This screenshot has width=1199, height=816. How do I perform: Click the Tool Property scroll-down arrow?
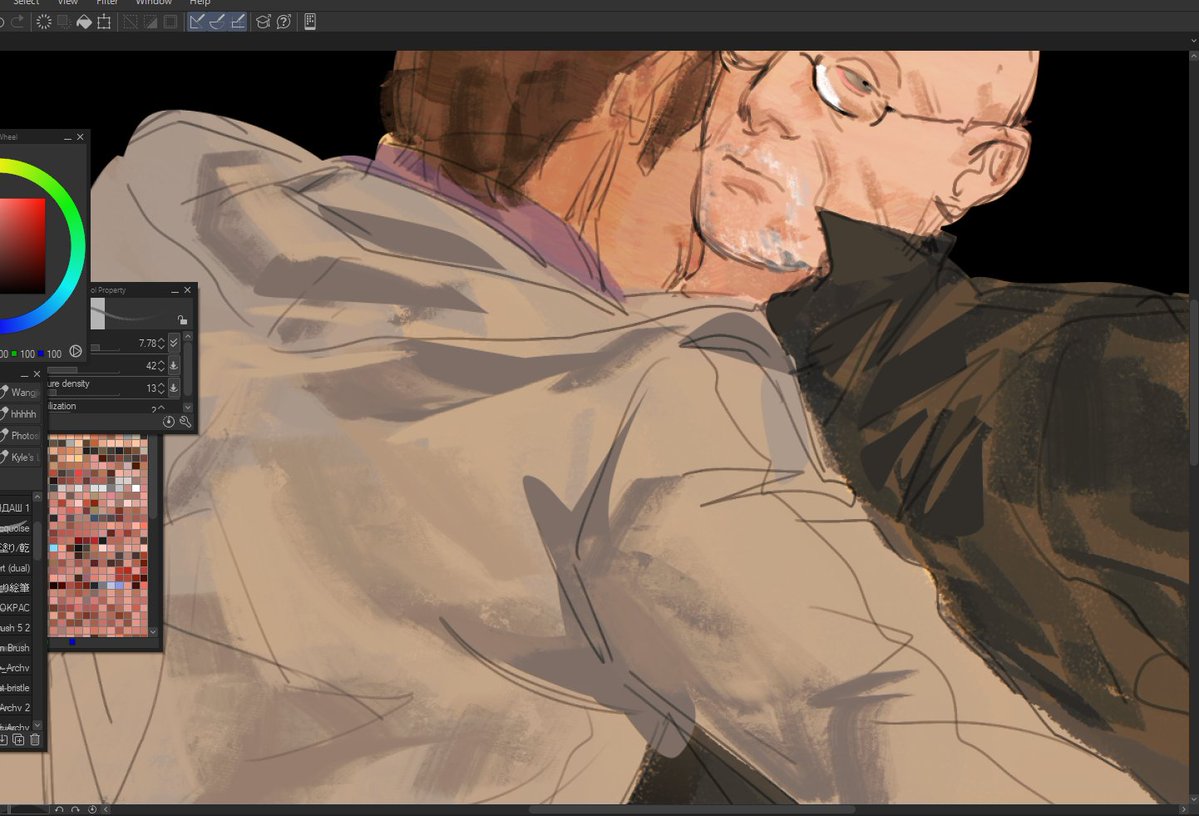click(188, 408)
